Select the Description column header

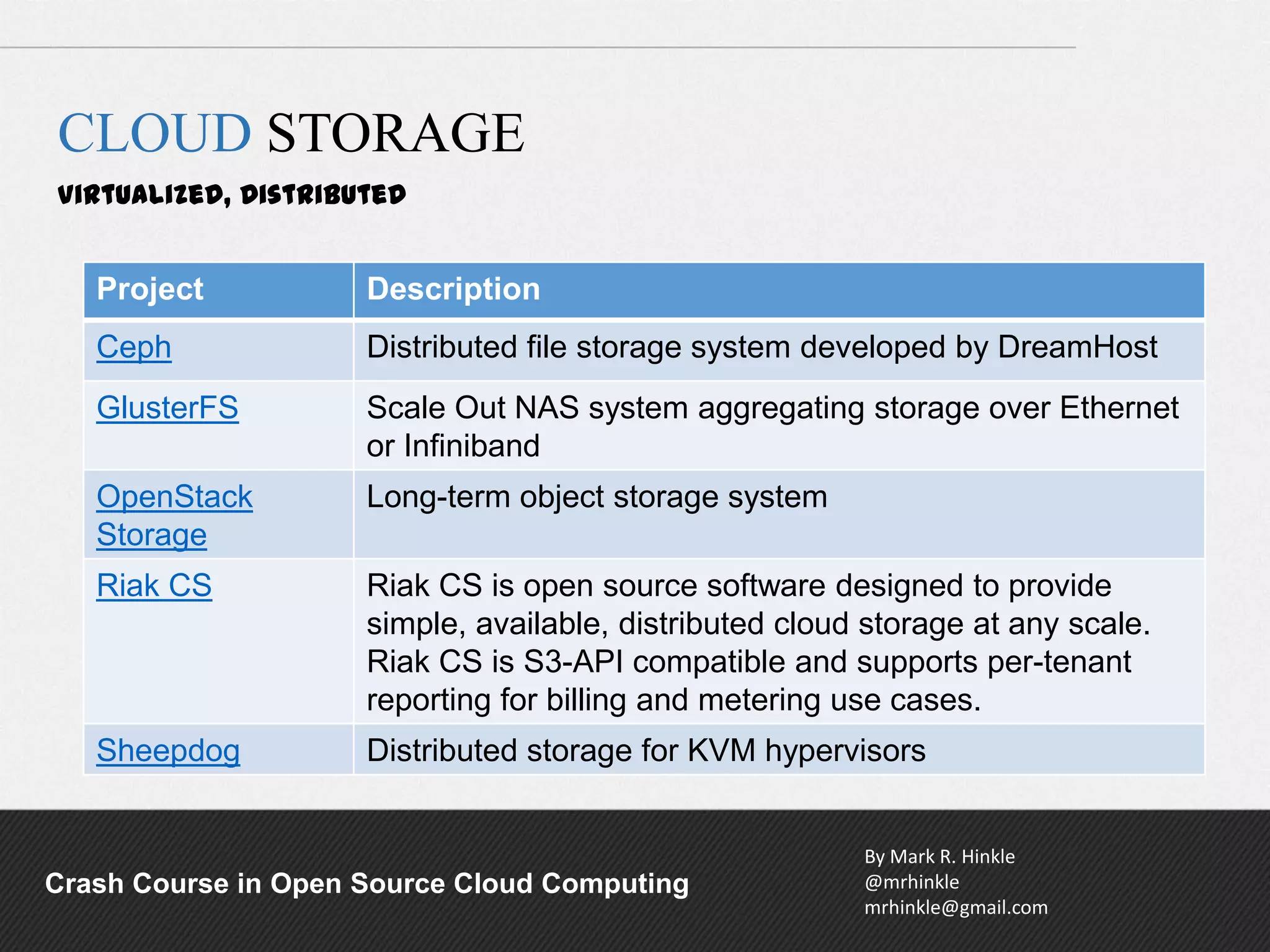(x=453, y=289)
